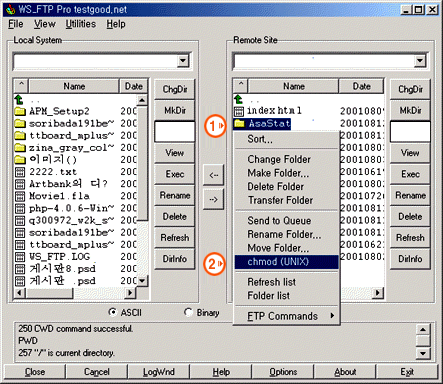Click the Movie1.fla file icon
Screen dimensions: 443x384
tap(20, 196)
